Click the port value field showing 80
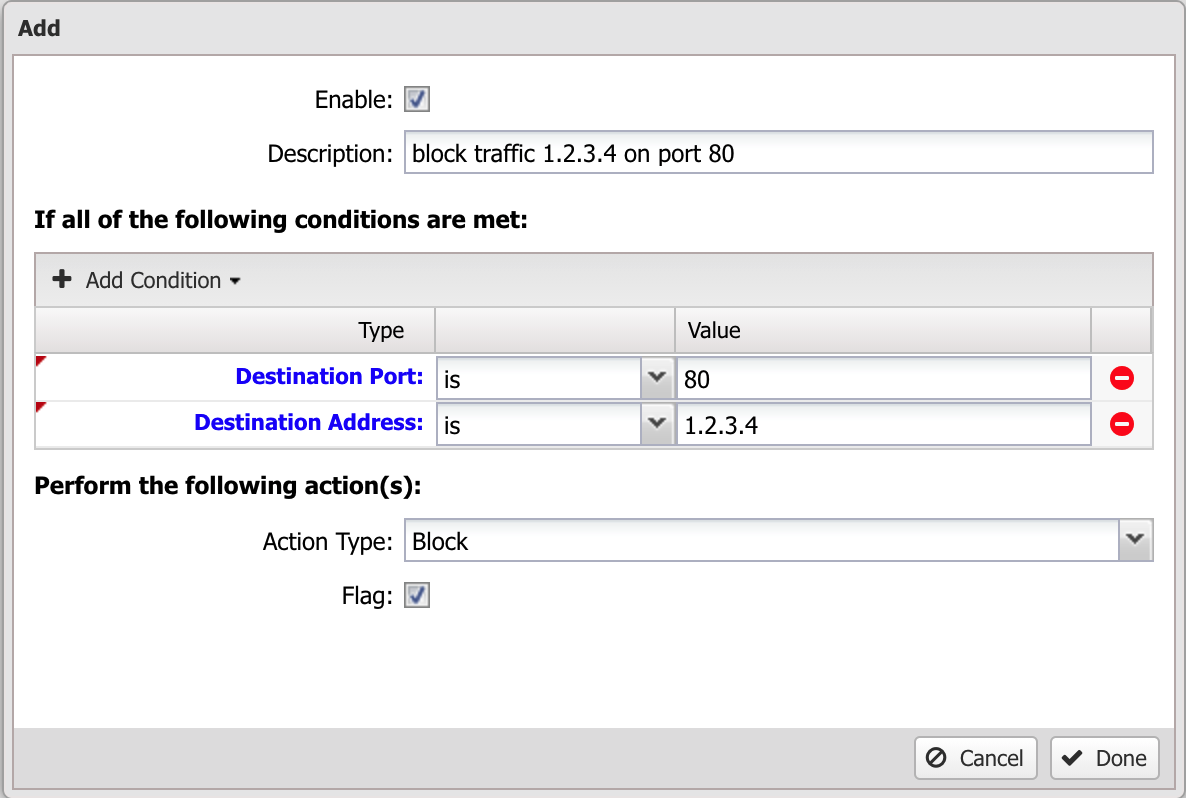The width and height of the screenshot is (1186, 798). [x=883, y=378]
